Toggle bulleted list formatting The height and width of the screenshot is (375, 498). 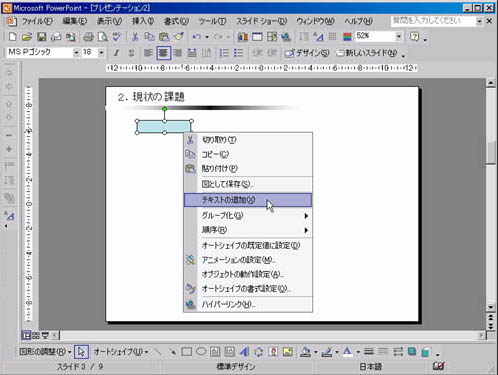(x=239, y=53)
